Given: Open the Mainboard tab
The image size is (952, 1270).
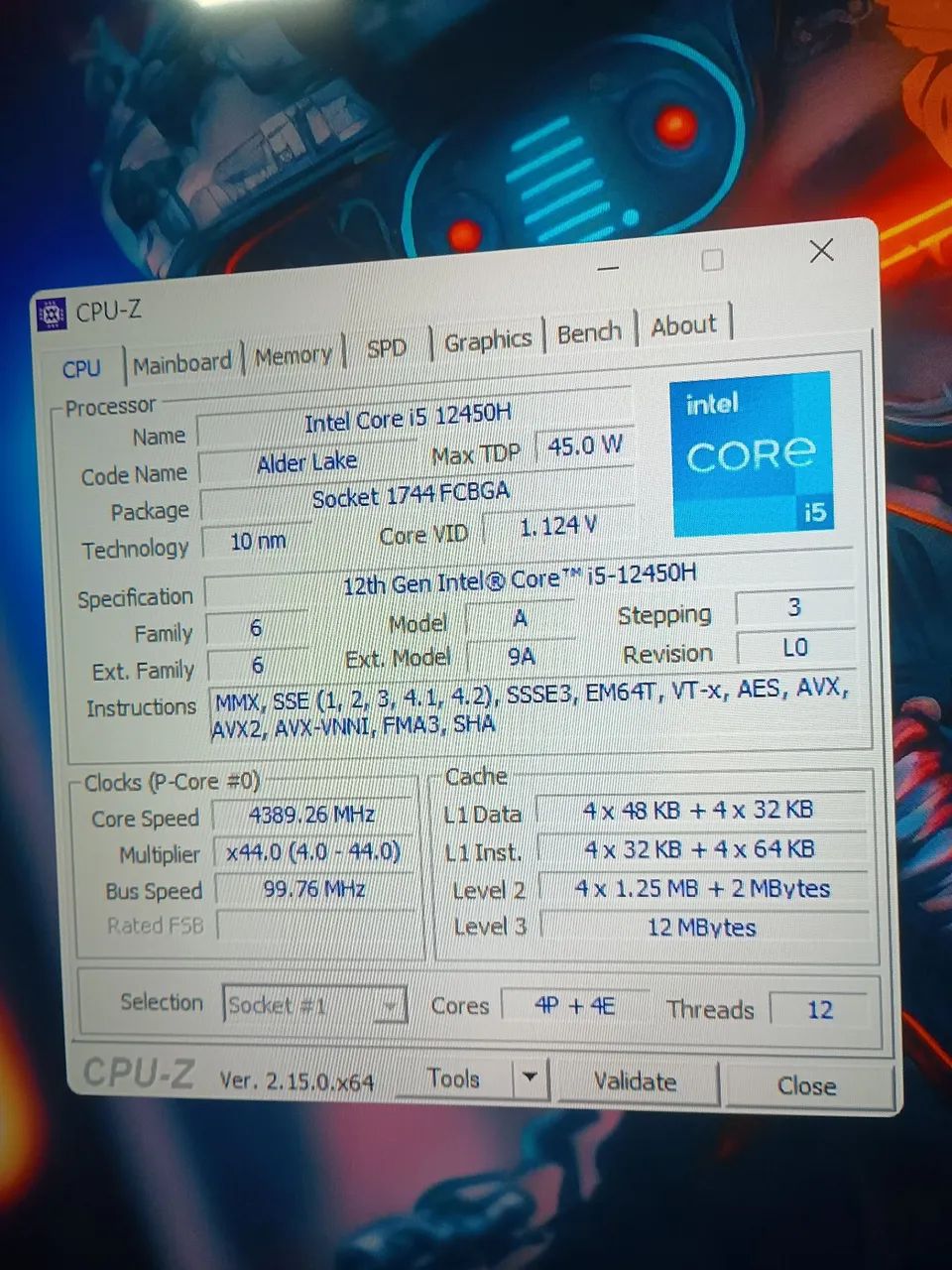Looking at the screenshot, I should [182, 363].
